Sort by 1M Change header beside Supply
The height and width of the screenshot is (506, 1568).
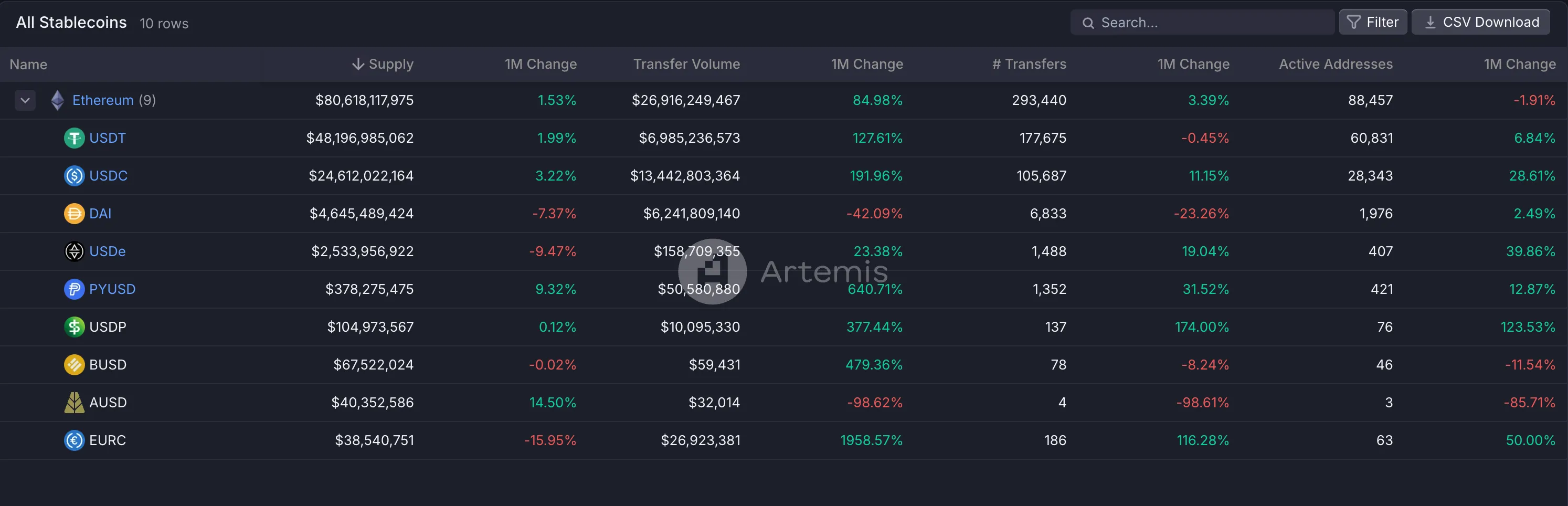(x=541, y=64)
